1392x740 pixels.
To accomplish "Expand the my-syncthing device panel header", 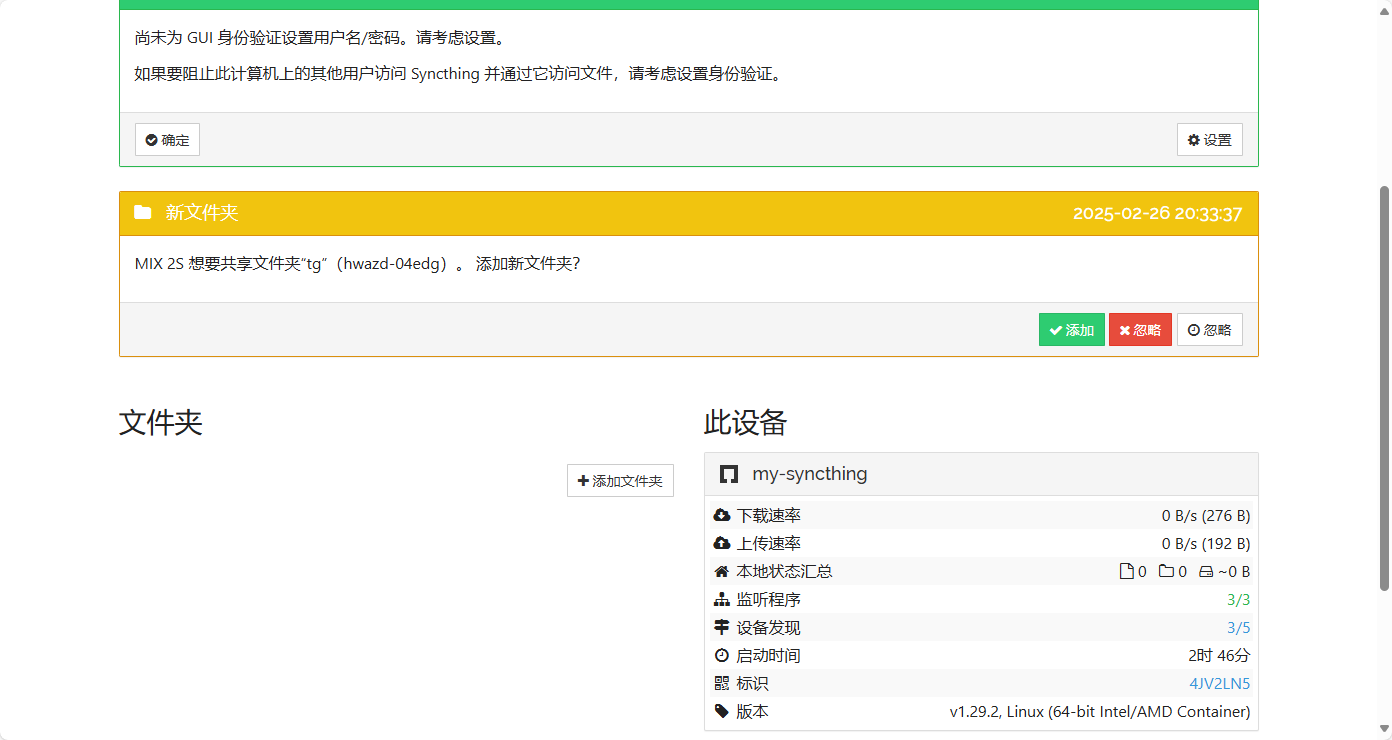I will (981, 474).
